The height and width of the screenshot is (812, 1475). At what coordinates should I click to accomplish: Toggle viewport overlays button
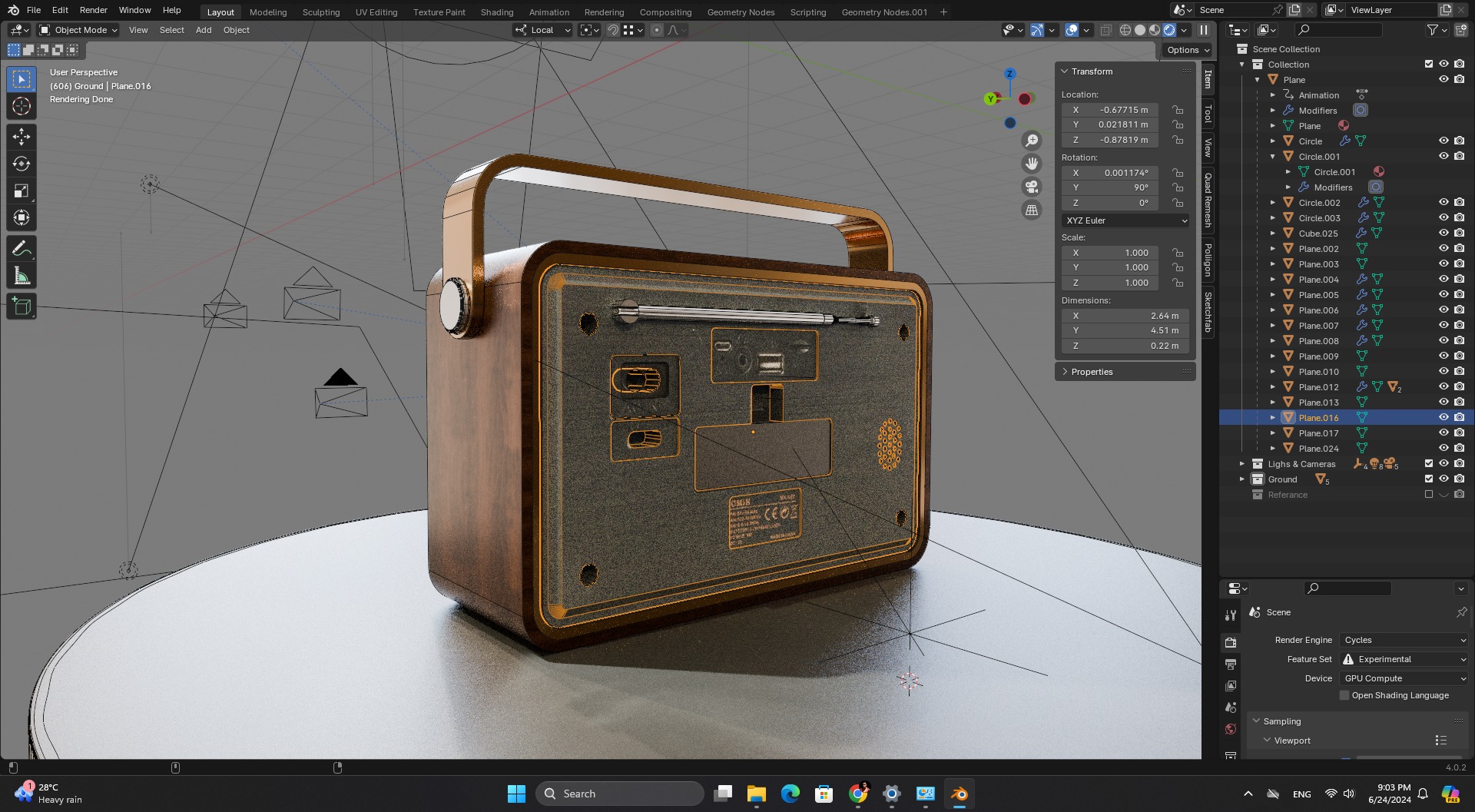tap(1072, 30)
